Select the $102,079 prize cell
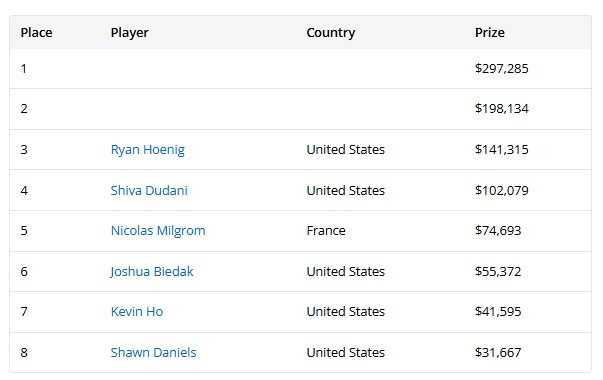This screenshot has width=603, height=380. tap(501, 190)
